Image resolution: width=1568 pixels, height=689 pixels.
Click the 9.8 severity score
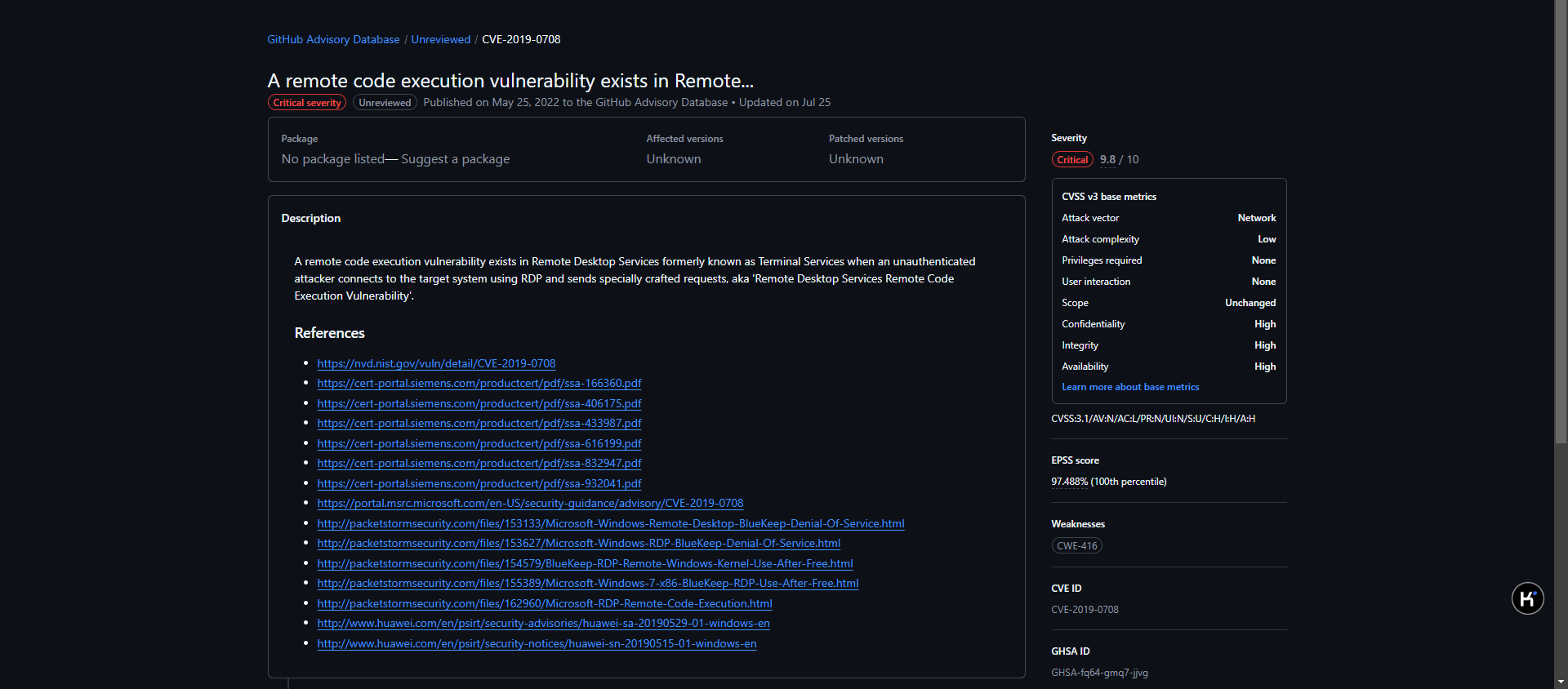pyautogui.click(x=1107, y=160)
